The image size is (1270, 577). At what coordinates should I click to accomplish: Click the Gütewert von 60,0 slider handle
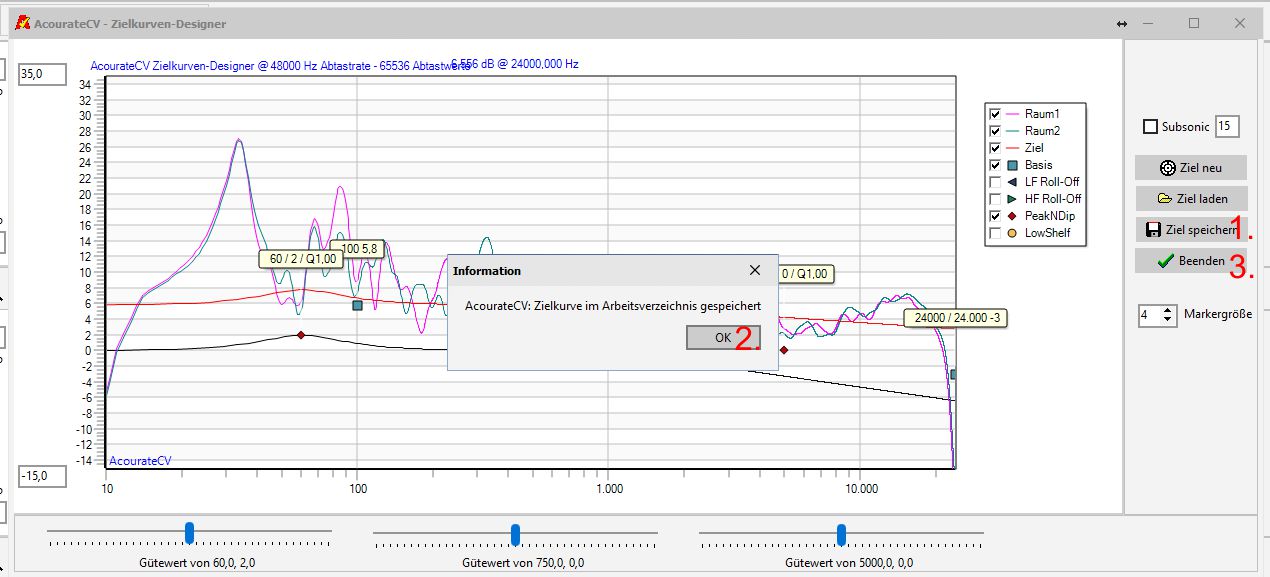click(189, 532)
